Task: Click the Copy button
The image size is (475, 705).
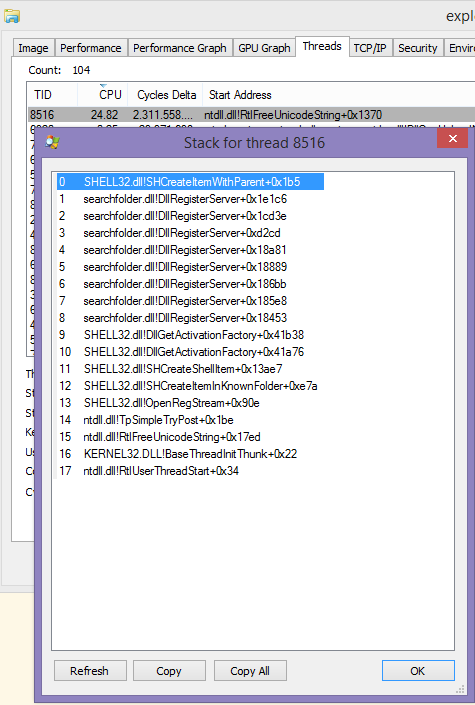Action: (x=169, y=671)
